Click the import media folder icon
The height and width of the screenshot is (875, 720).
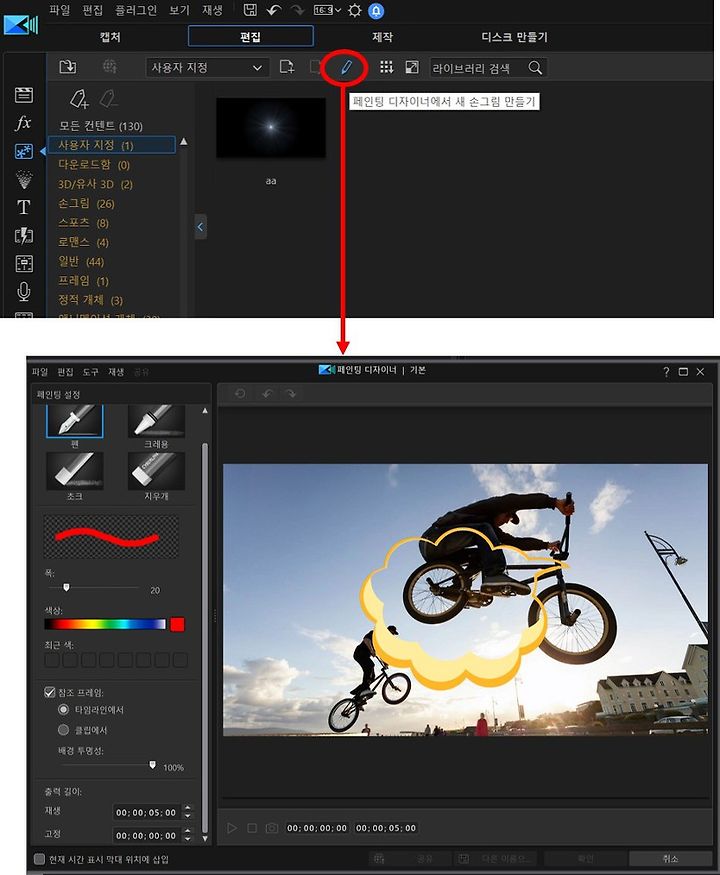point(68,67)
